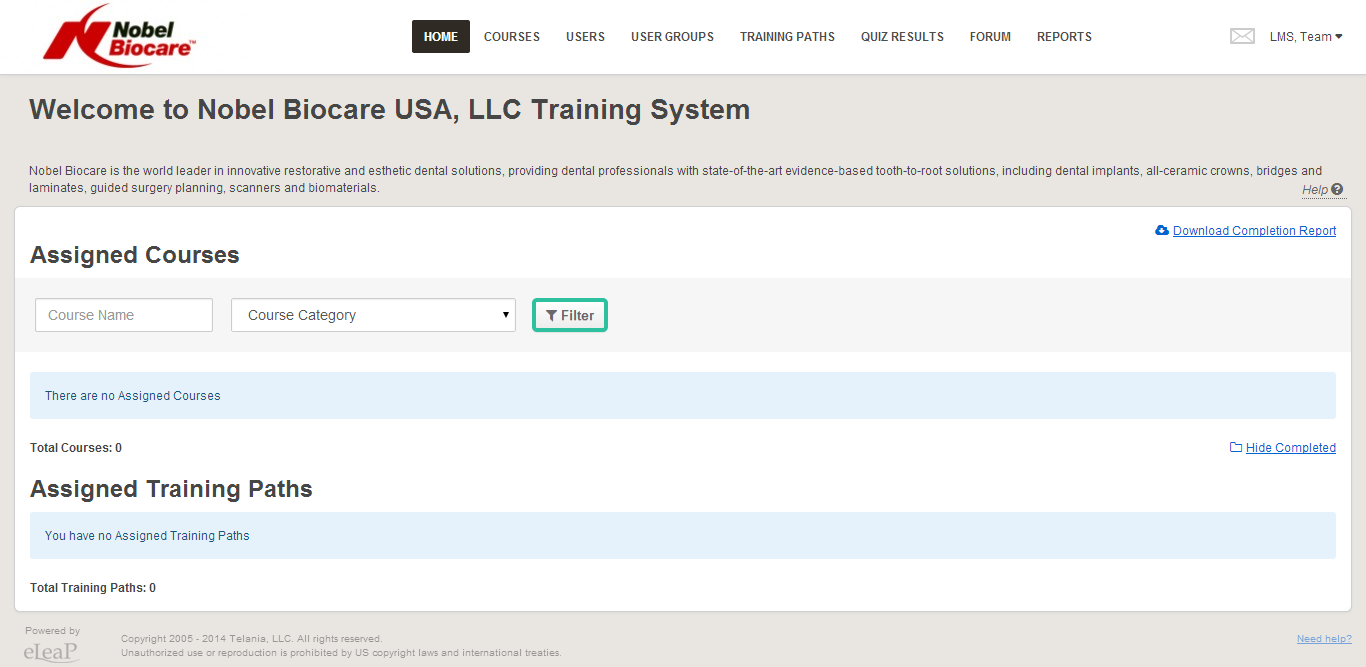Click the Nobel Biocare logo
Image resolution: width=1366 pixels, height=667 pixels.
pos(120,36)
